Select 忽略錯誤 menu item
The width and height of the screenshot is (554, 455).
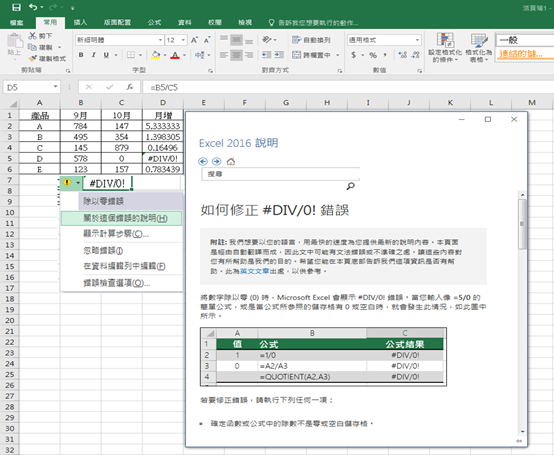pyautogui.click(x=122, y=251)
